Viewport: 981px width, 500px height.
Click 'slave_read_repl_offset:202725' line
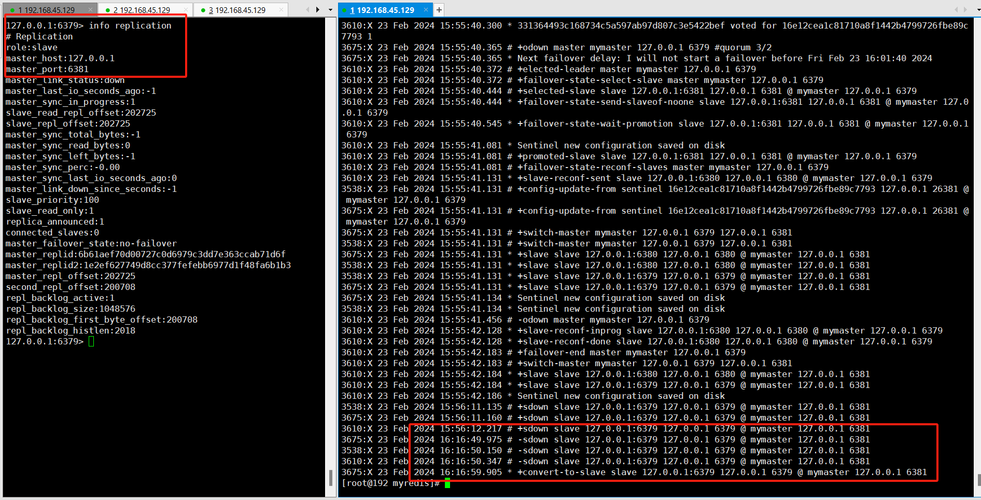click(x=81, y=113)
